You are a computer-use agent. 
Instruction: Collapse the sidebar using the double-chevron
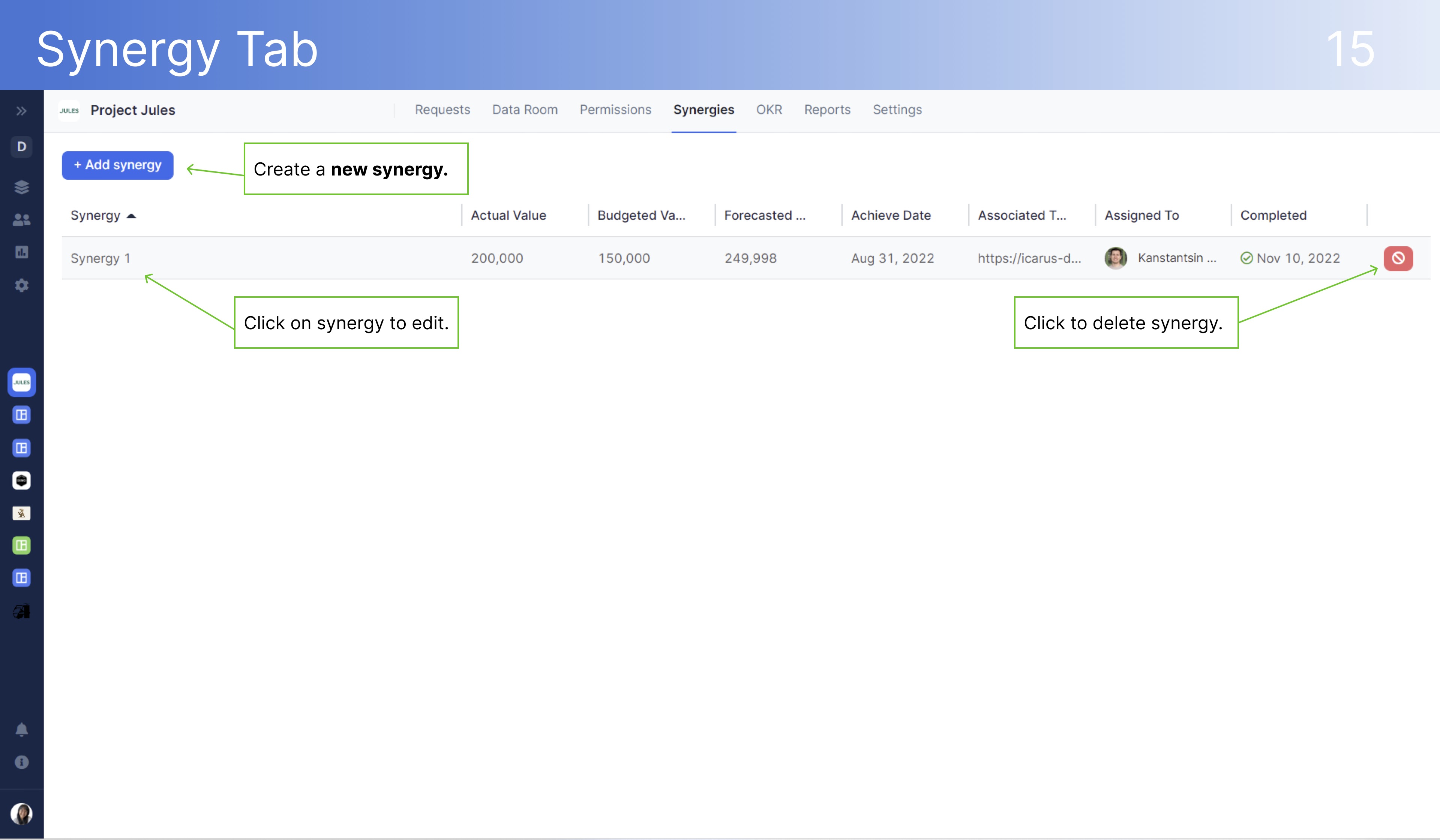(x=21, y=111)
